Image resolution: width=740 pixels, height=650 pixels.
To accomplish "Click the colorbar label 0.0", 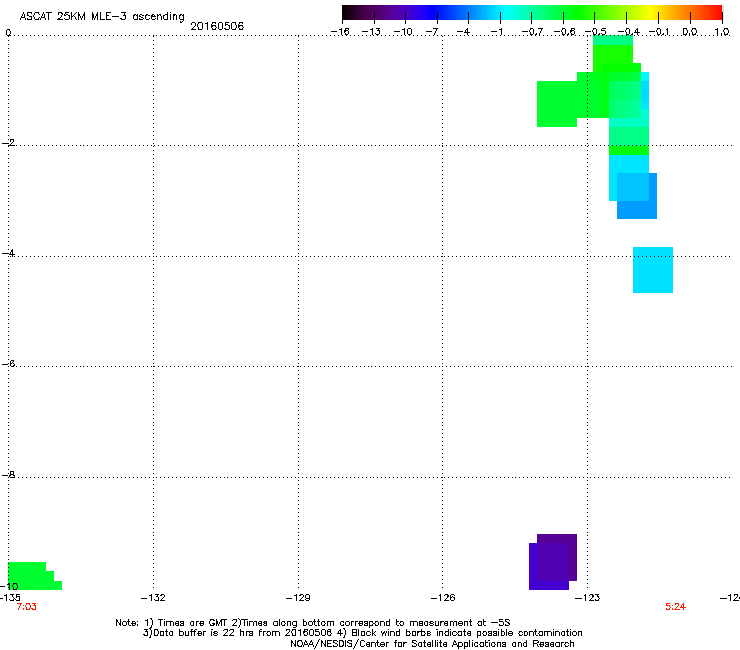I will point(690,32).
